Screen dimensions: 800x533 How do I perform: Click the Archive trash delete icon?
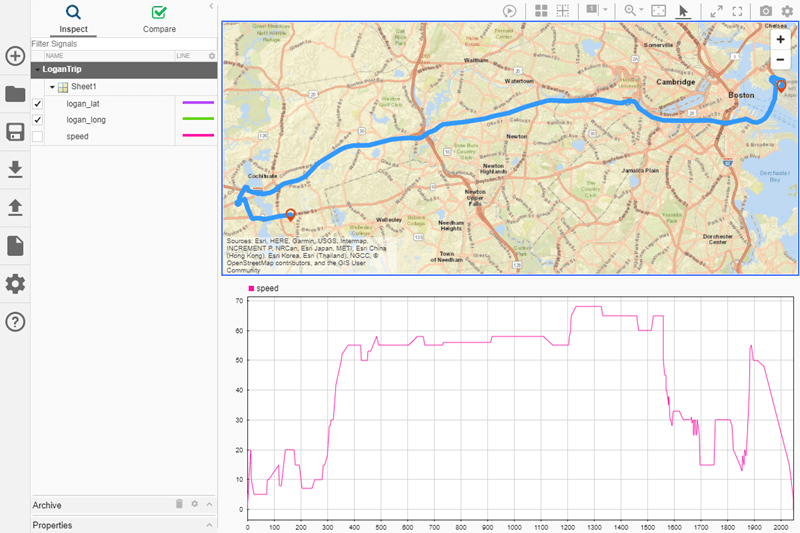pos(179,504)
